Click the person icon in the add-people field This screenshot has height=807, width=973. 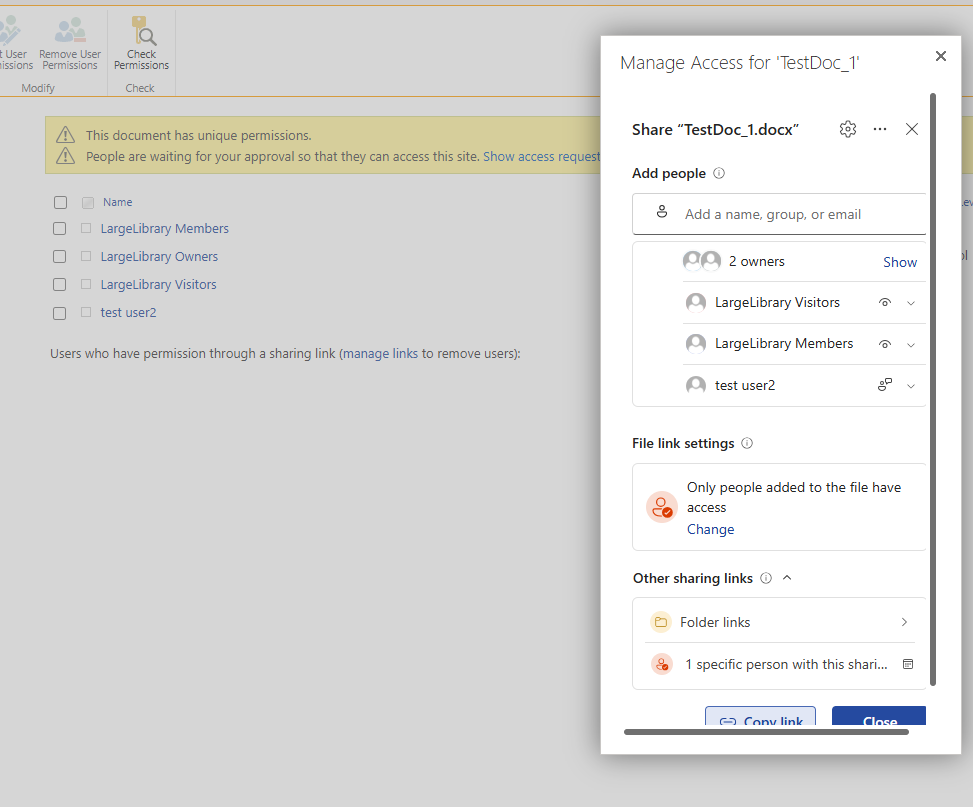pyautogui.click(x=662, y=212)
